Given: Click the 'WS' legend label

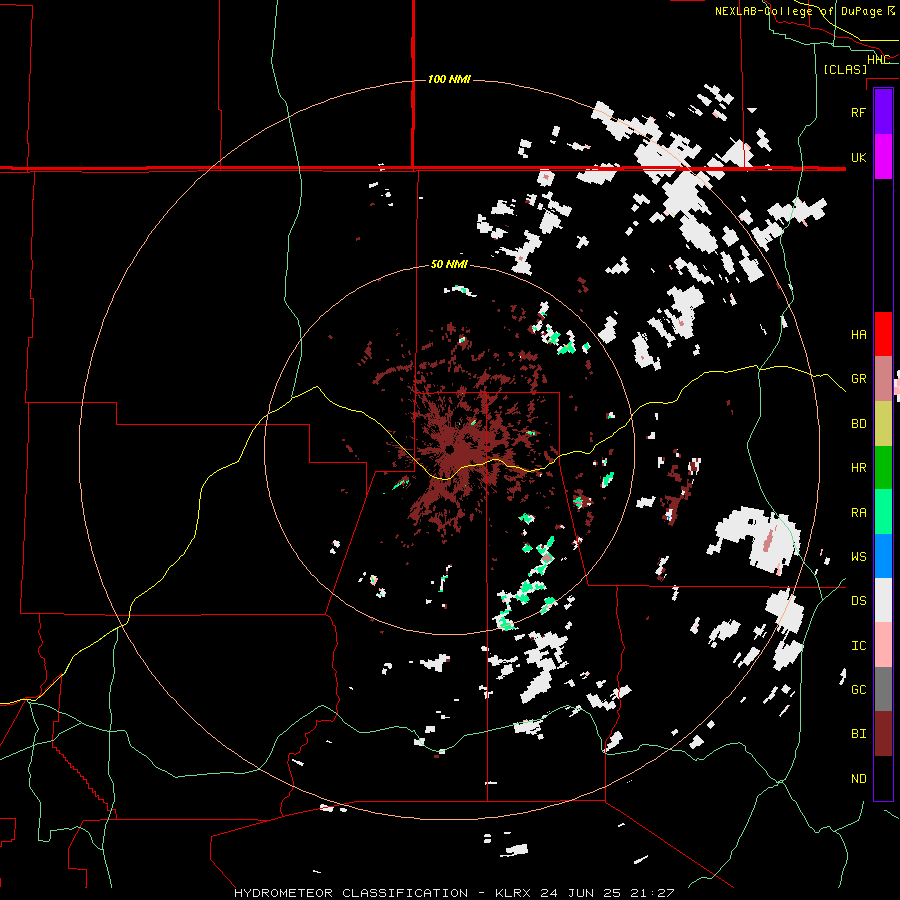Looking at the screenshot, I should [x=858, y=557].
